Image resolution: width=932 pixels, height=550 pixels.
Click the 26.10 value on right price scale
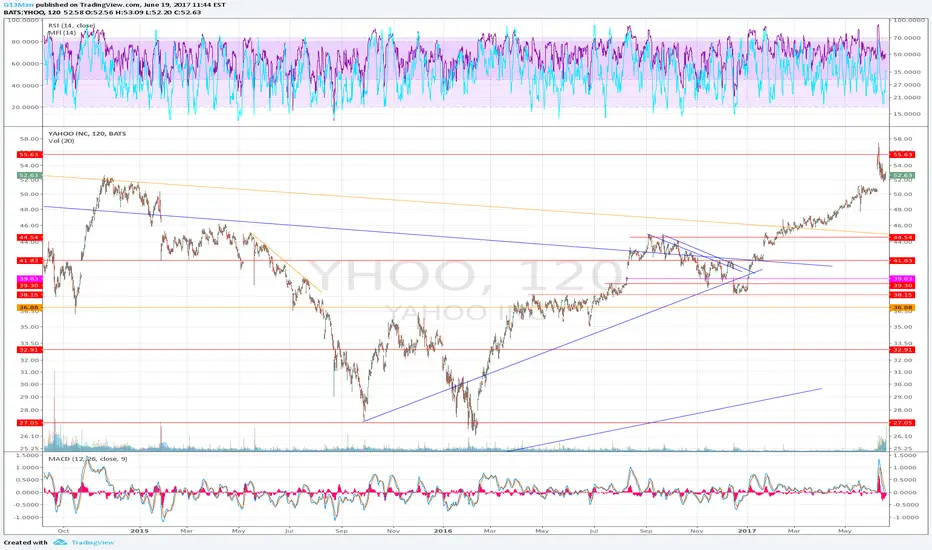point(902,436)
